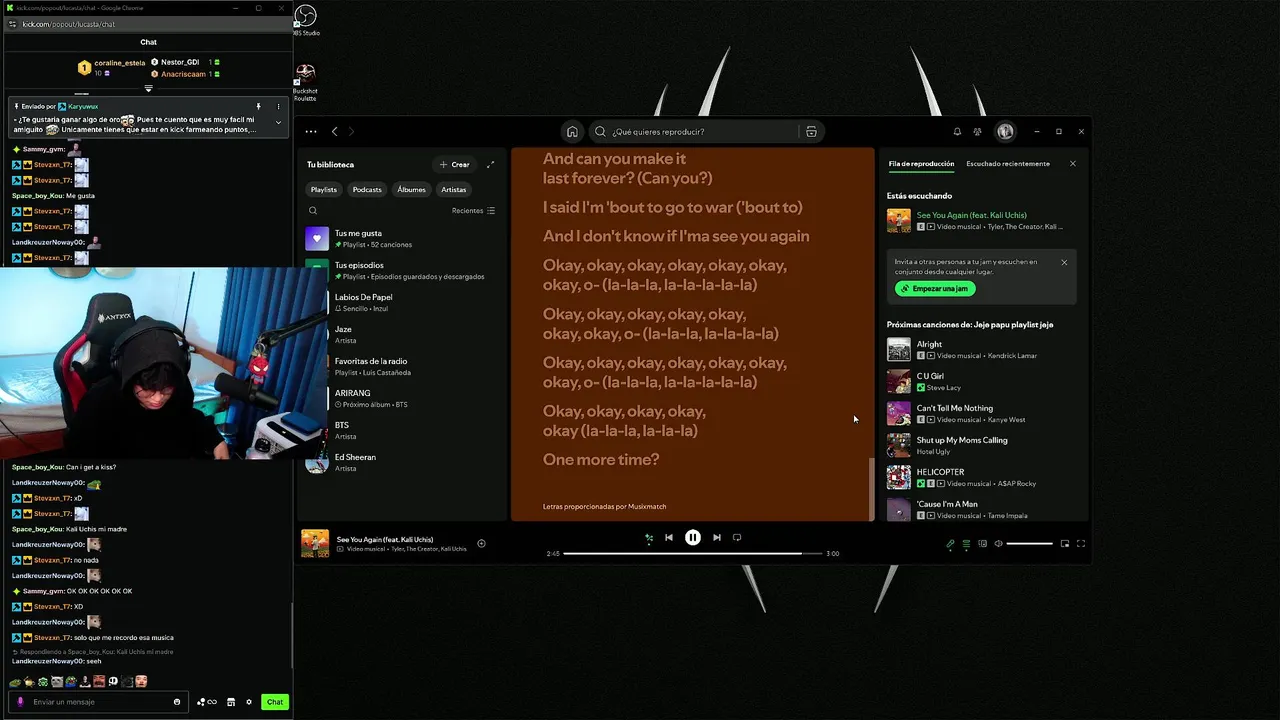
Task: Adjust the Spotify volume slider
Action: click(1029, 544)
